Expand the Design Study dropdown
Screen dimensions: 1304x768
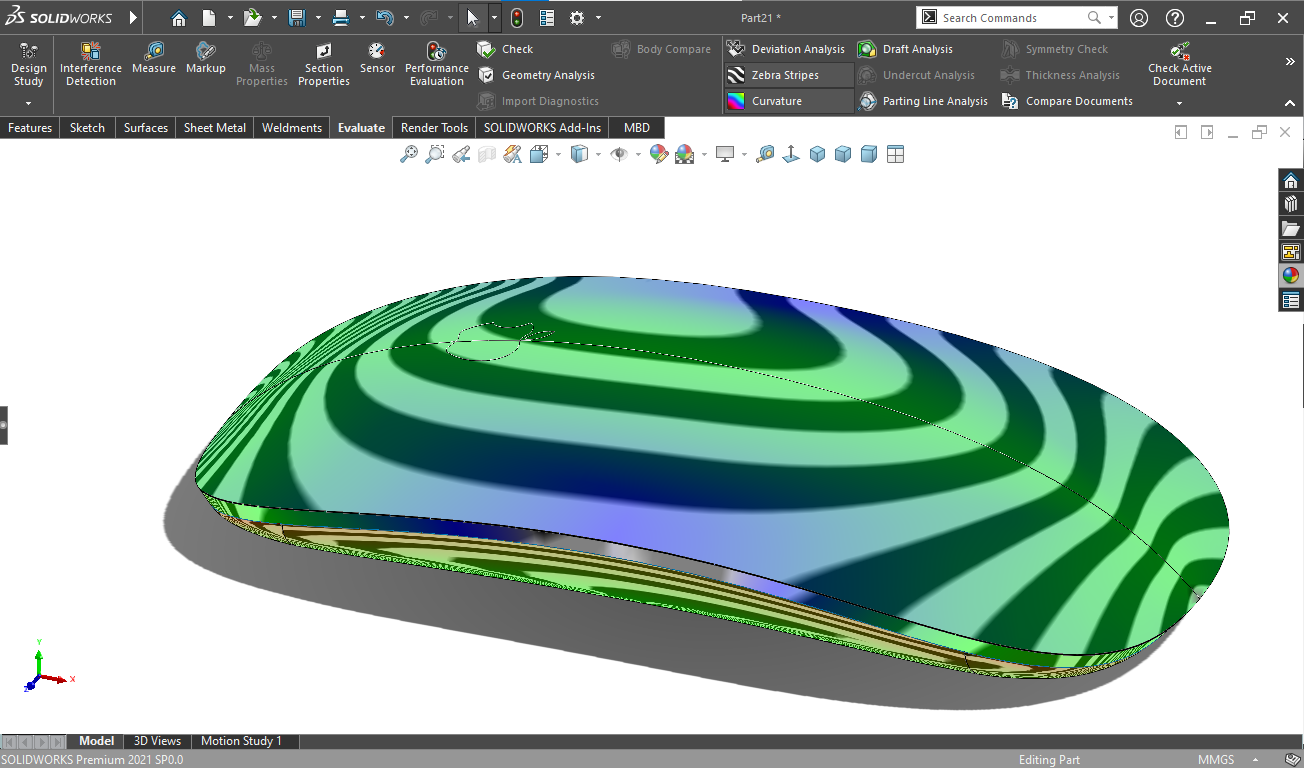28,103
